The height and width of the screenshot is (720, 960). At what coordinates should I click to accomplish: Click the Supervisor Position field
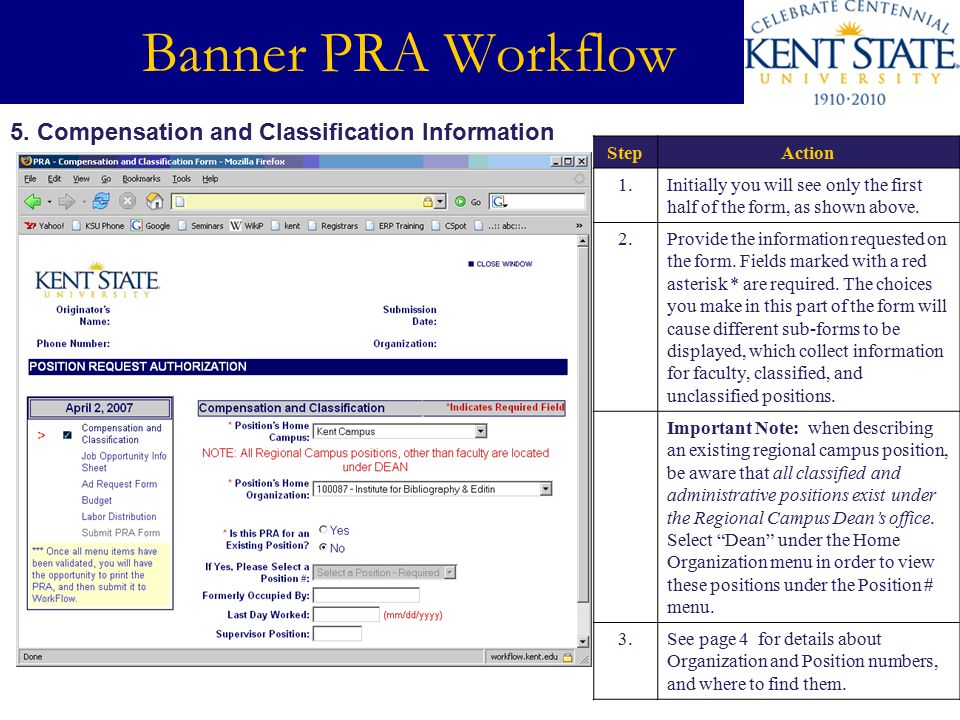[x=337, y=634]
